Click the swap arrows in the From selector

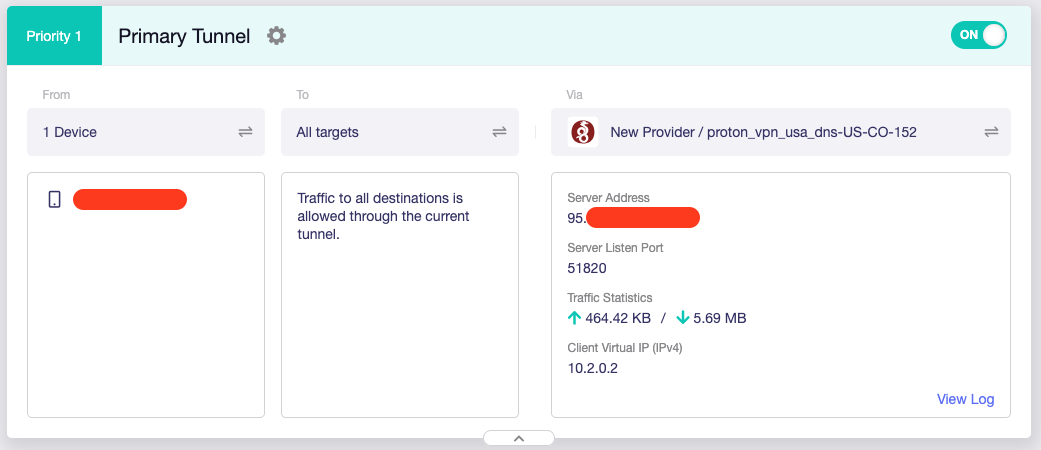click(245, 132)
